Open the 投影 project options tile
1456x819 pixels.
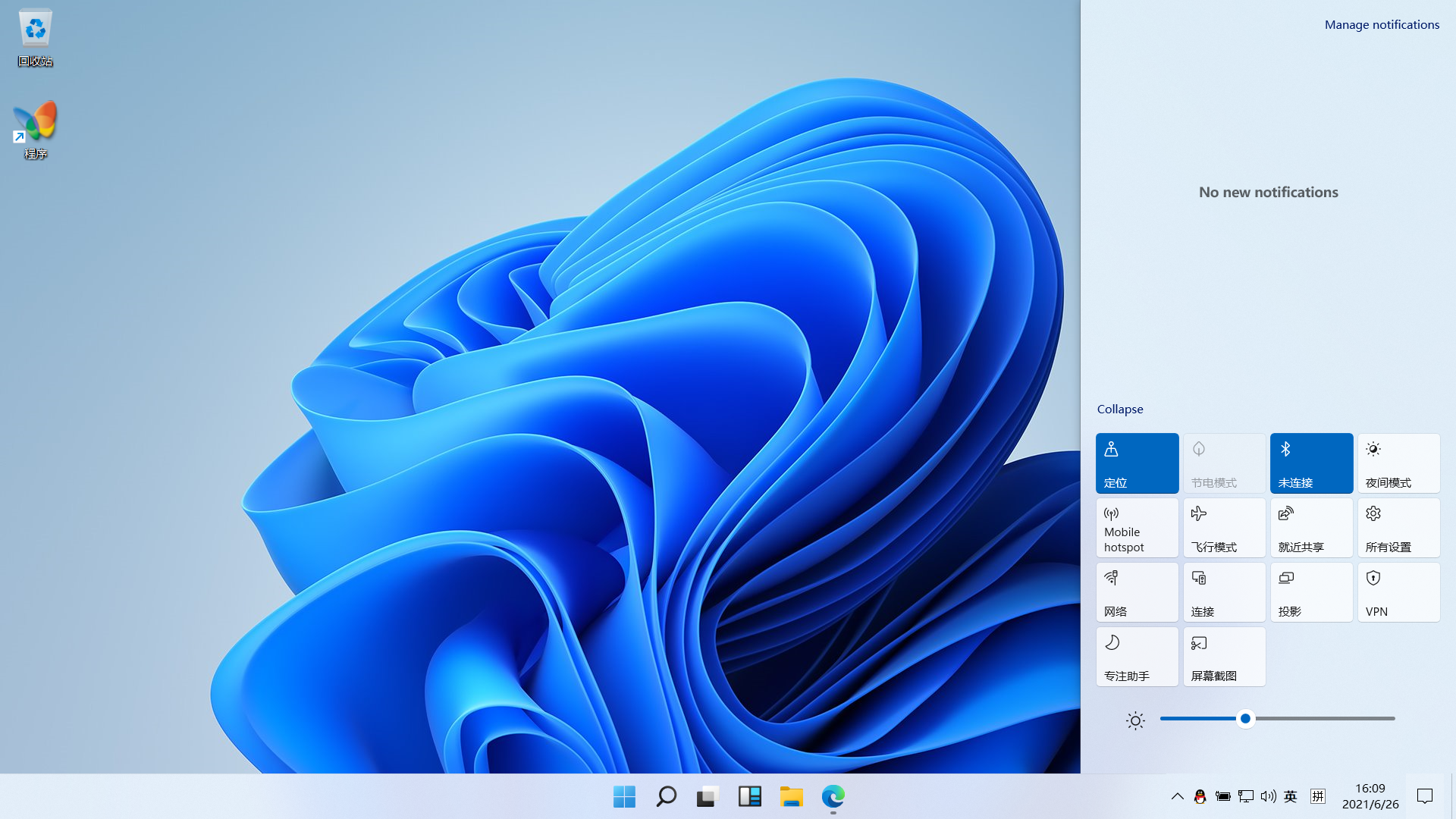click(1311, 591)
